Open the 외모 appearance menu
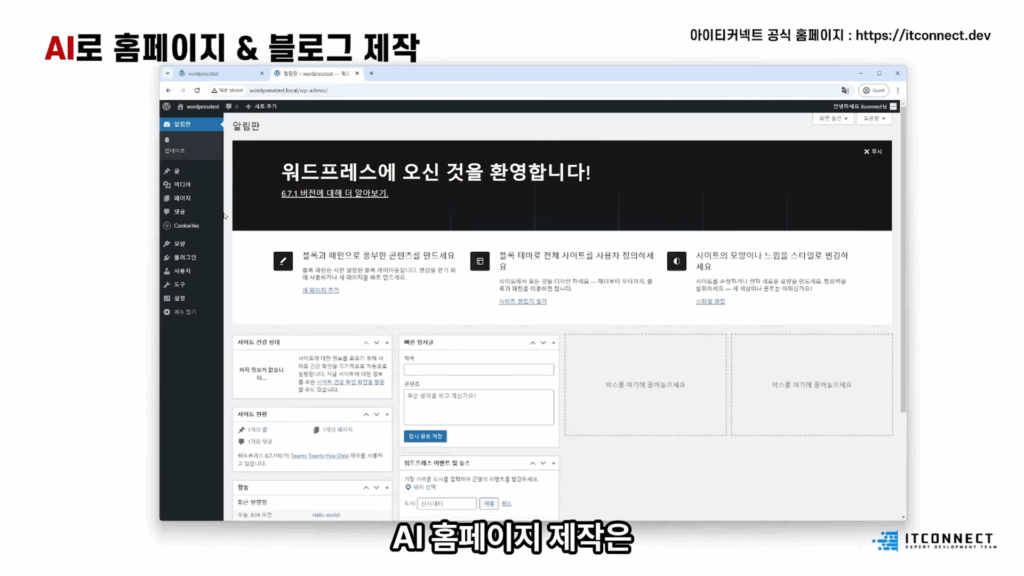 (x=191, y=244)
